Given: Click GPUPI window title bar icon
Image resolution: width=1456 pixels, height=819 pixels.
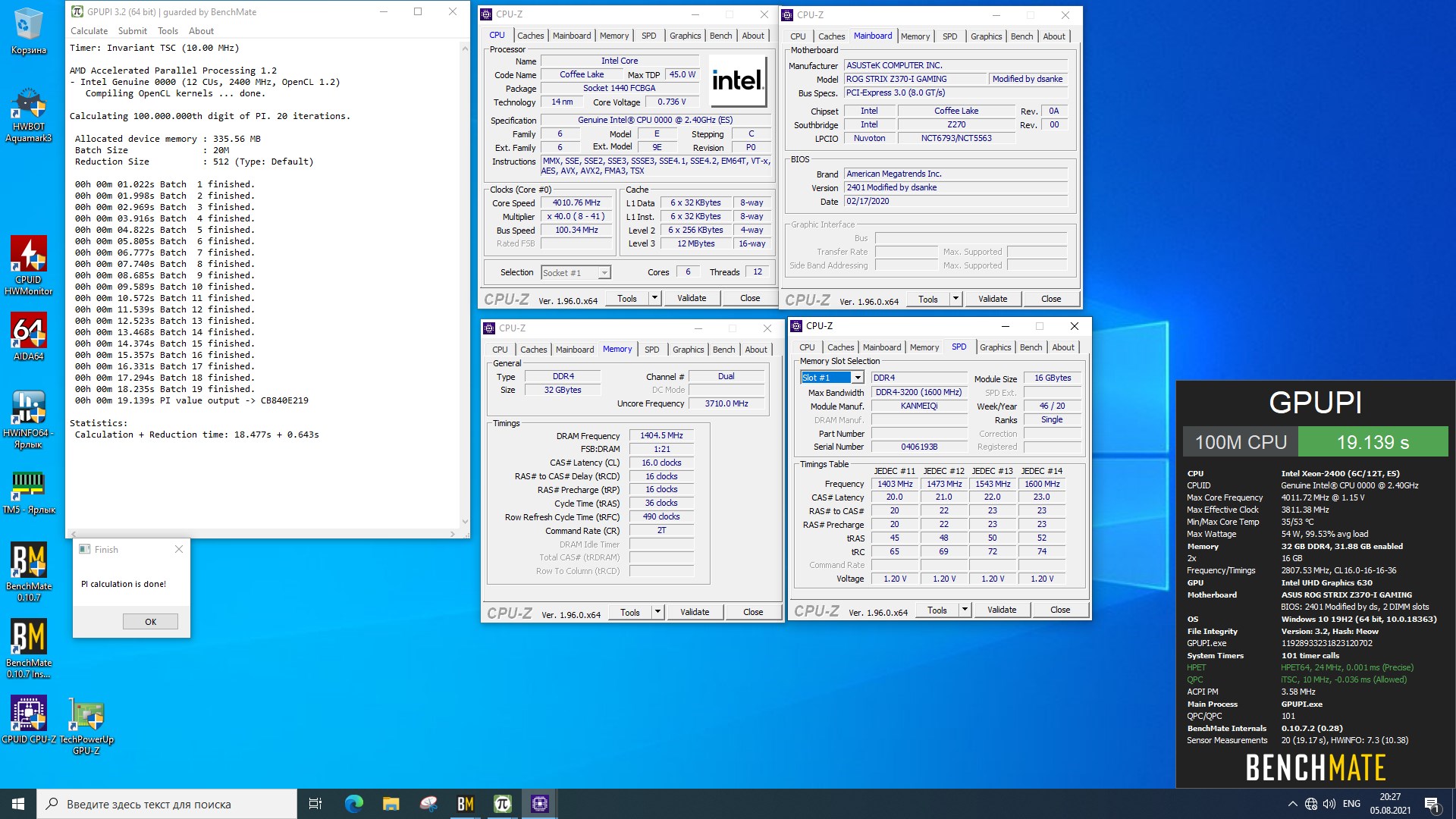Looking at the screenshot, I should click(x=77, y=12).
